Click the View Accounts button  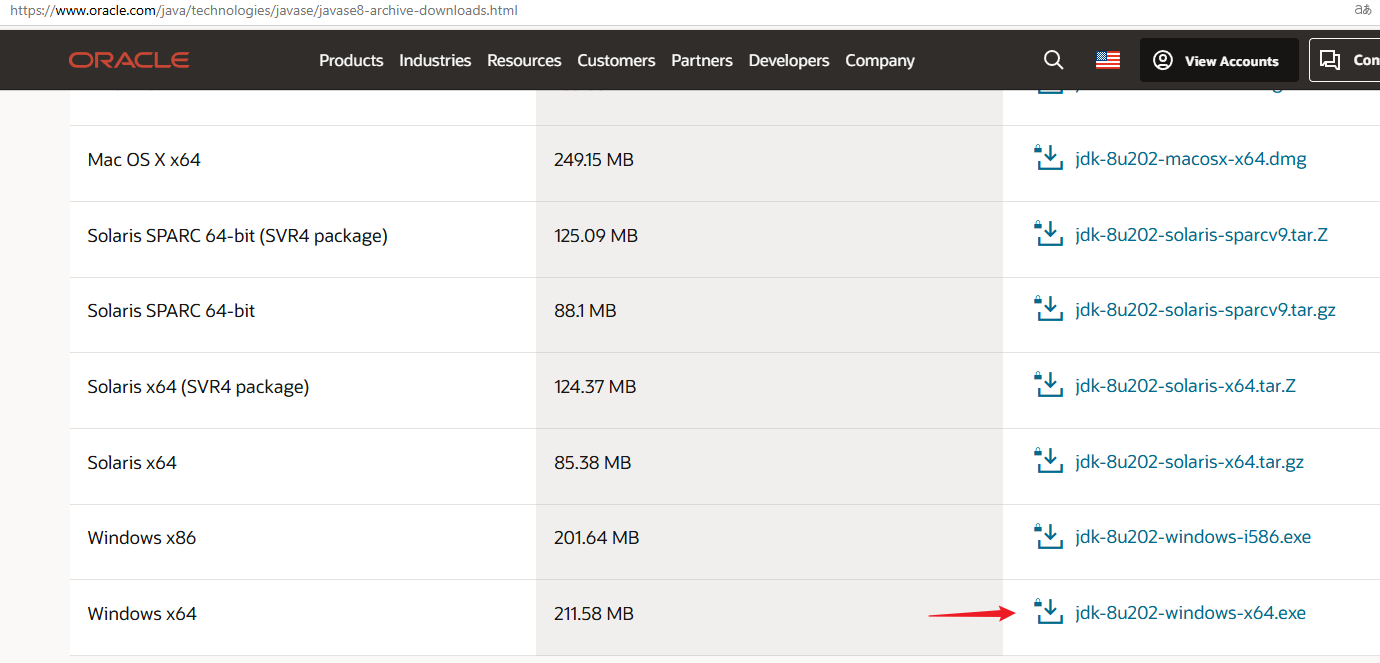(1218, 60)
